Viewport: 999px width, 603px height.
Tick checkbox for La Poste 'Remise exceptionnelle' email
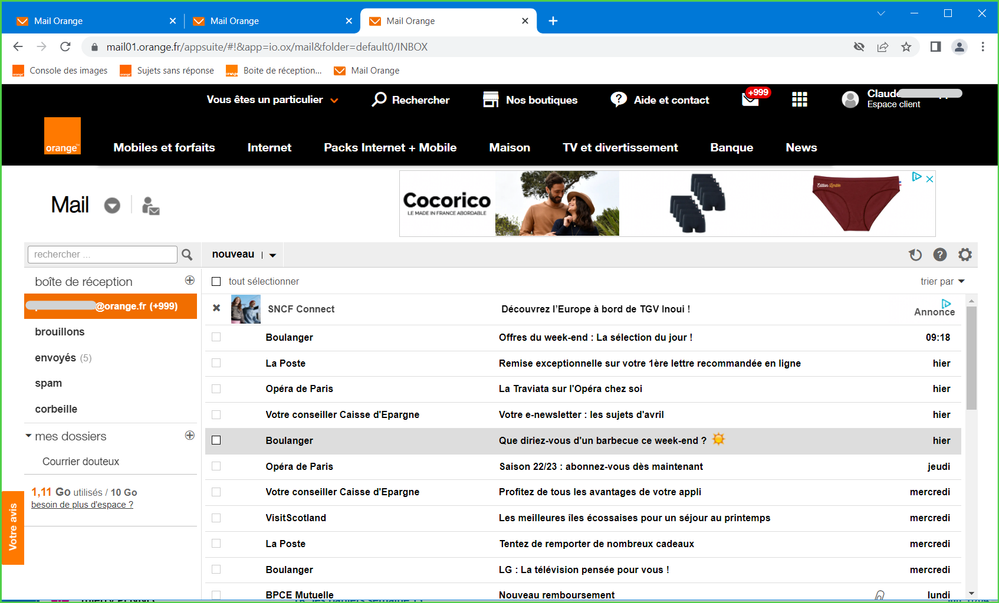pos(216,363)
